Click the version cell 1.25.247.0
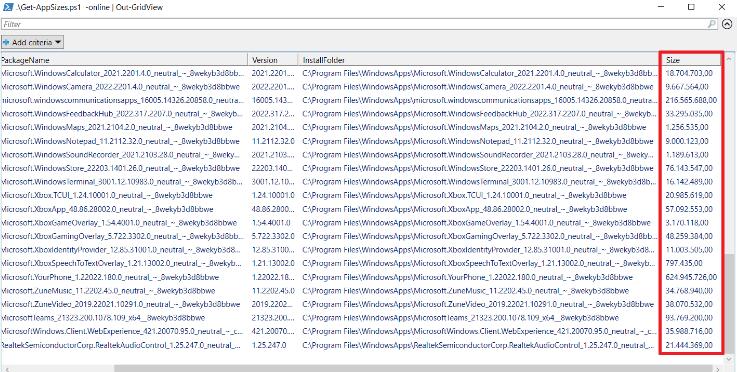Viewport: 737px width, 372px height. 269,345
